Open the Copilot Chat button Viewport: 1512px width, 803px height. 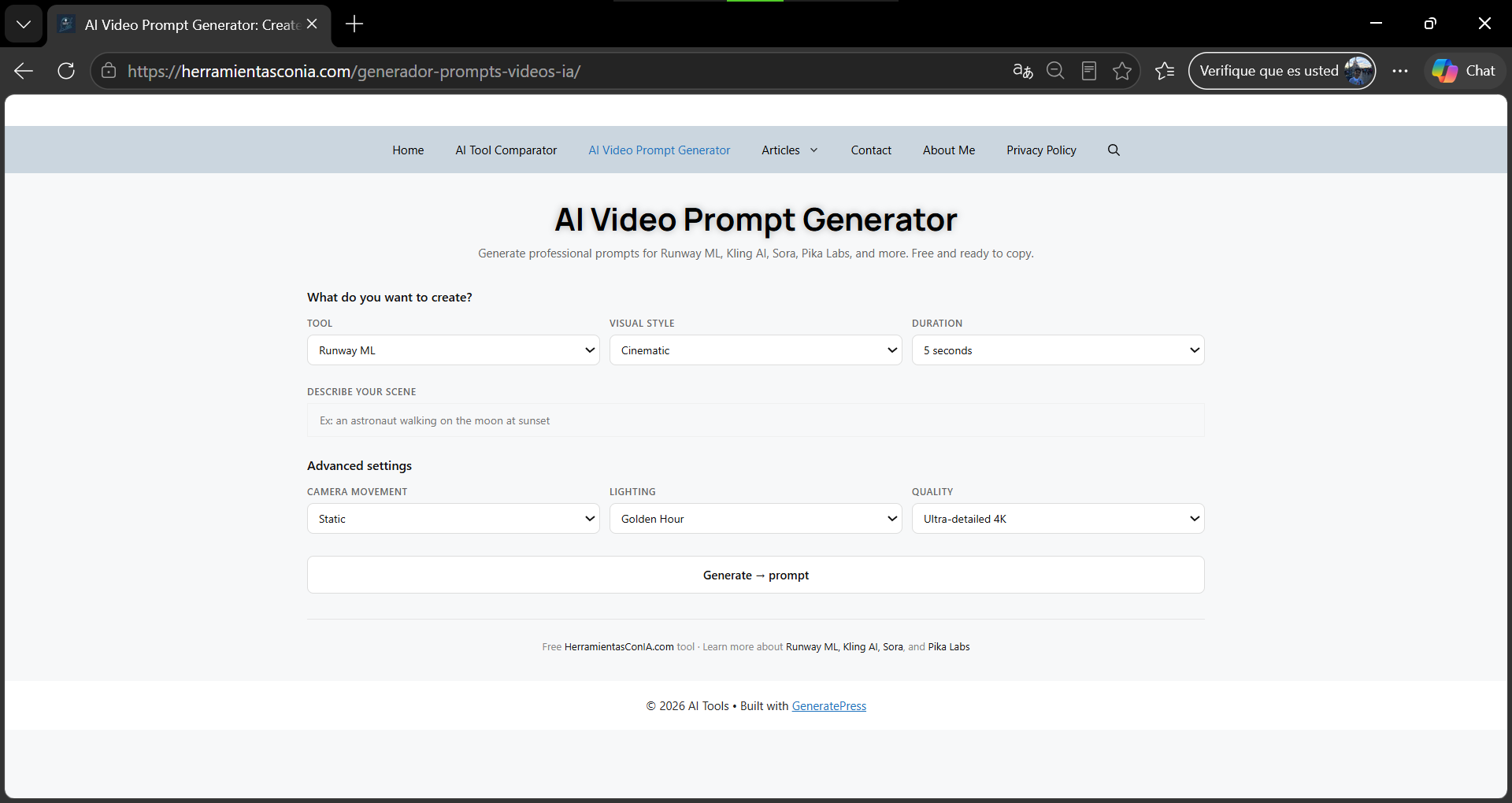point(1464,71)
